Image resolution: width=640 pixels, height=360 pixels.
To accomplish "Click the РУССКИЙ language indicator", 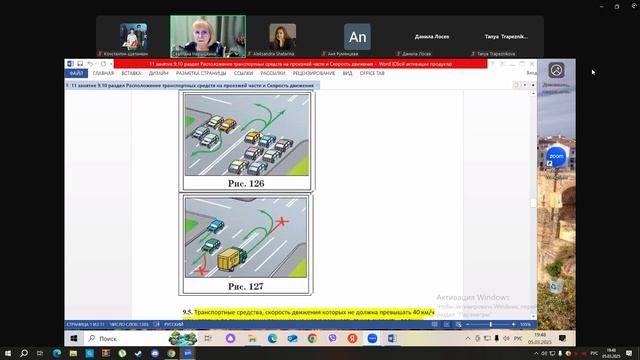I will tap(174, 324).
